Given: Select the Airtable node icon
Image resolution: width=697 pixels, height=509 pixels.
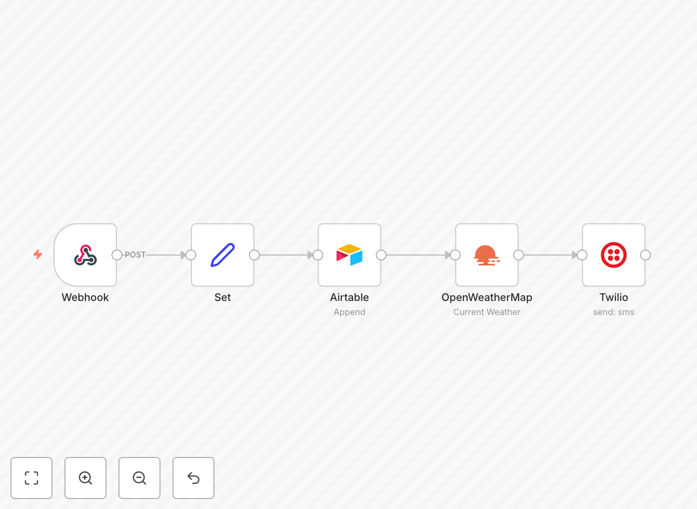Looking at the screenshot, I should coord(349,255).
